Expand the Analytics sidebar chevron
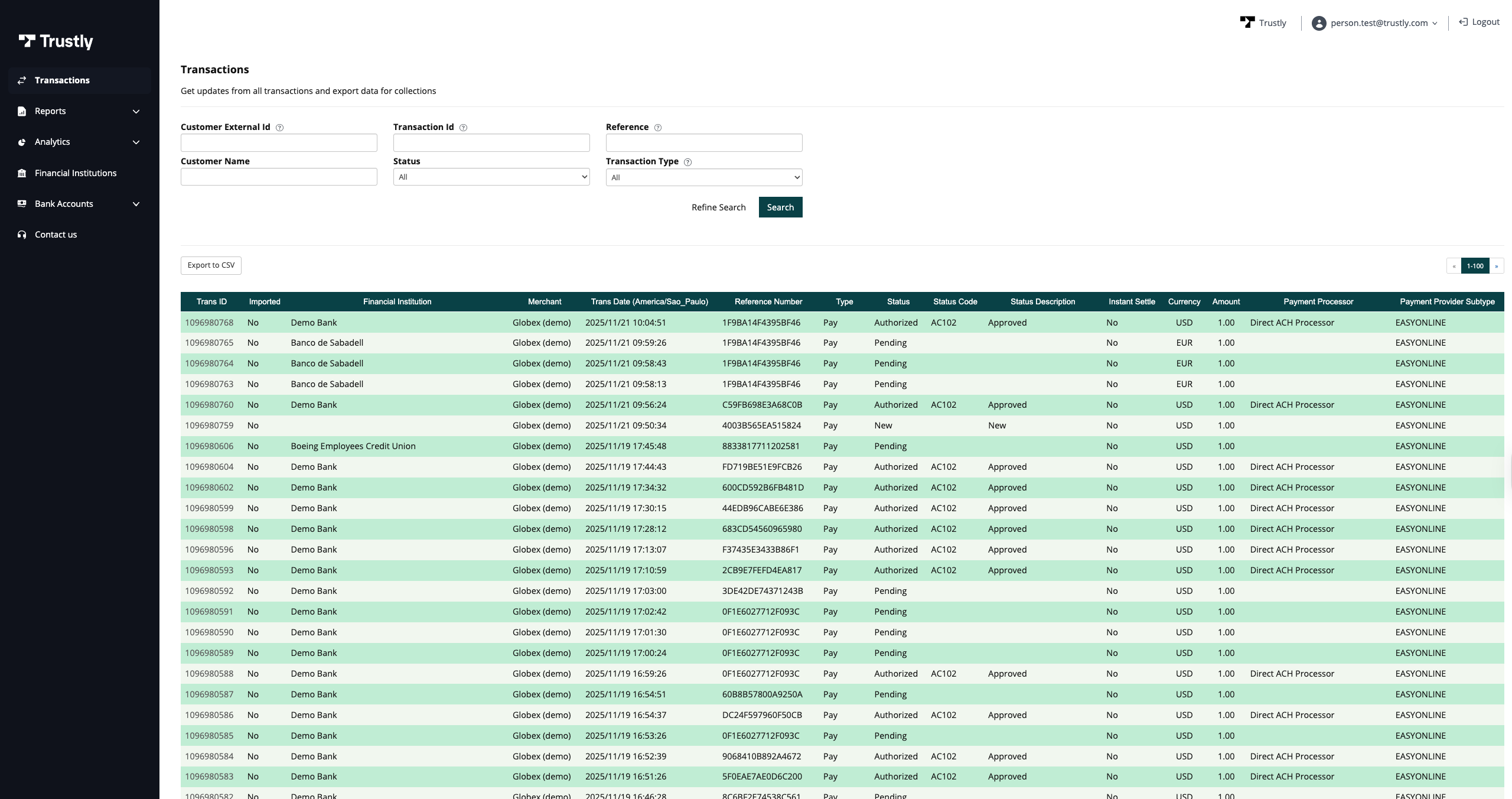The height and width of the screenshot is (799, 1512). click(x=136, y=142)
